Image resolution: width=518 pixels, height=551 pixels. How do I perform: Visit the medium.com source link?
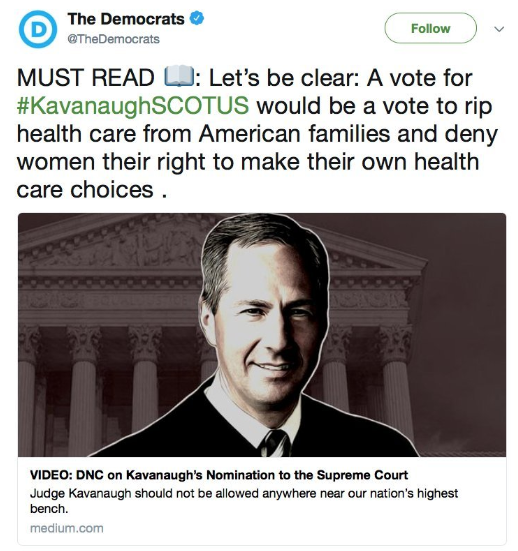[x=67, y=528]
